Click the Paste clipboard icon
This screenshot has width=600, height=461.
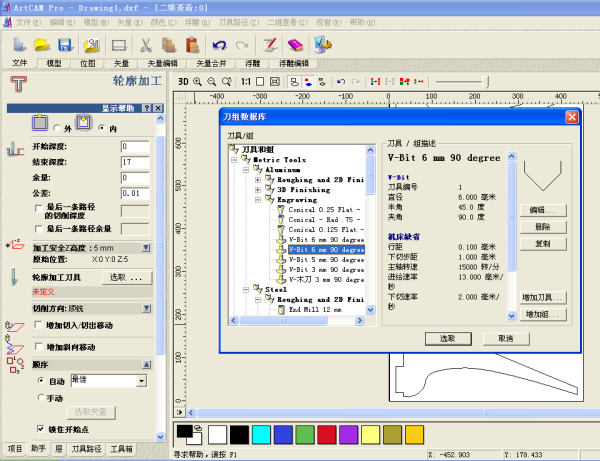(x=192, y=45)
